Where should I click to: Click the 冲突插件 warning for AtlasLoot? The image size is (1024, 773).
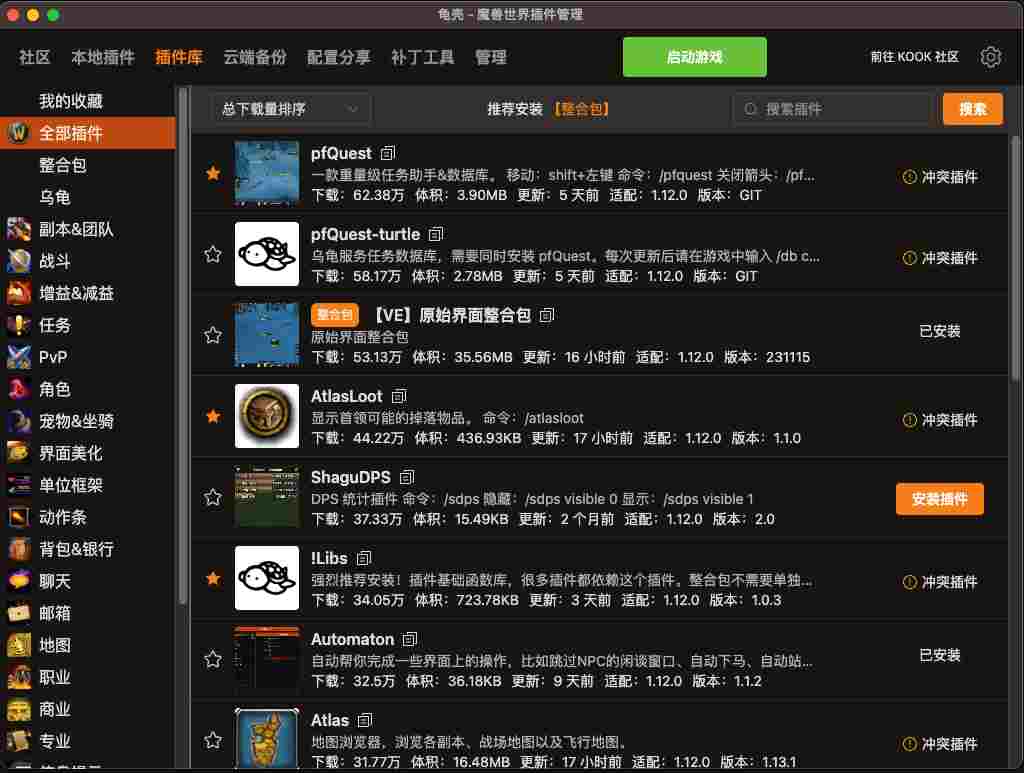[x=940, y=420]
